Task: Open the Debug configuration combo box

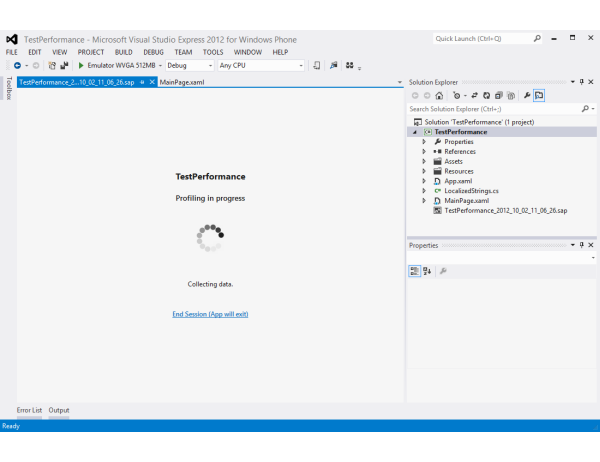Action: tap(189, 65)
